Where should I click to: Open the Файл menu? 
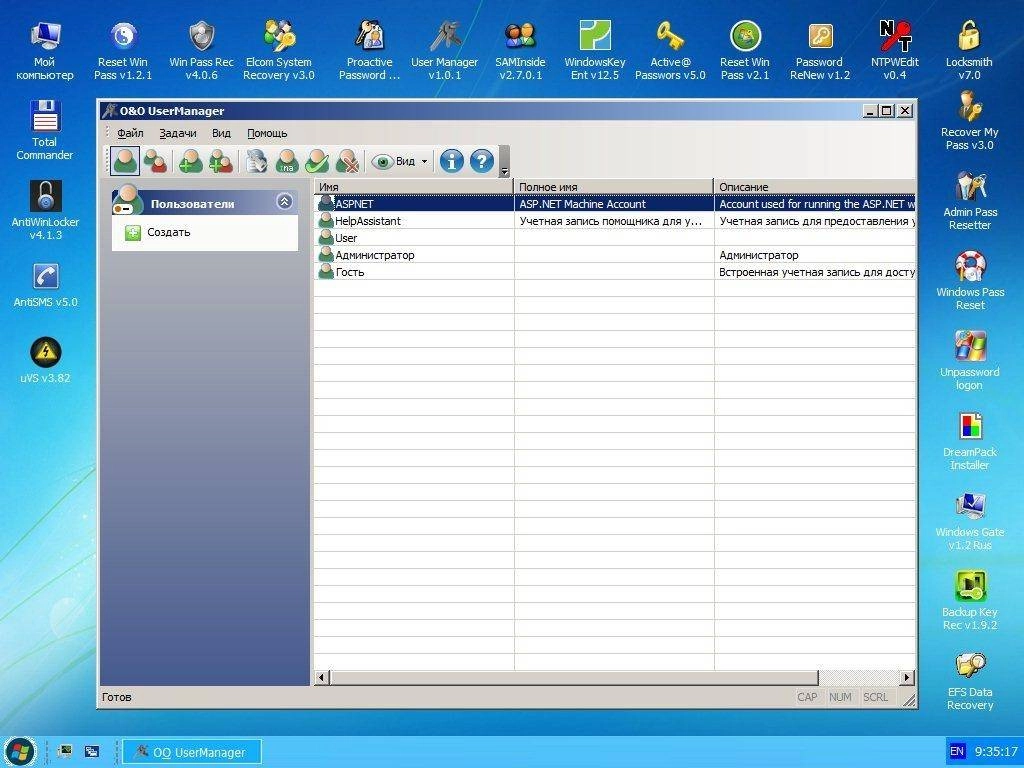pyautogui.click(x=130, y=133)
